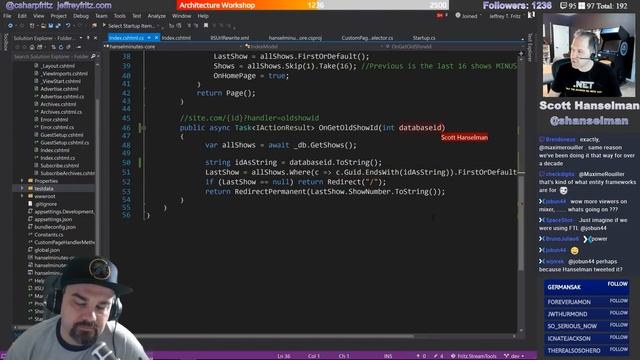Switch to the Startup.cs tab

(x=424, y=38)
